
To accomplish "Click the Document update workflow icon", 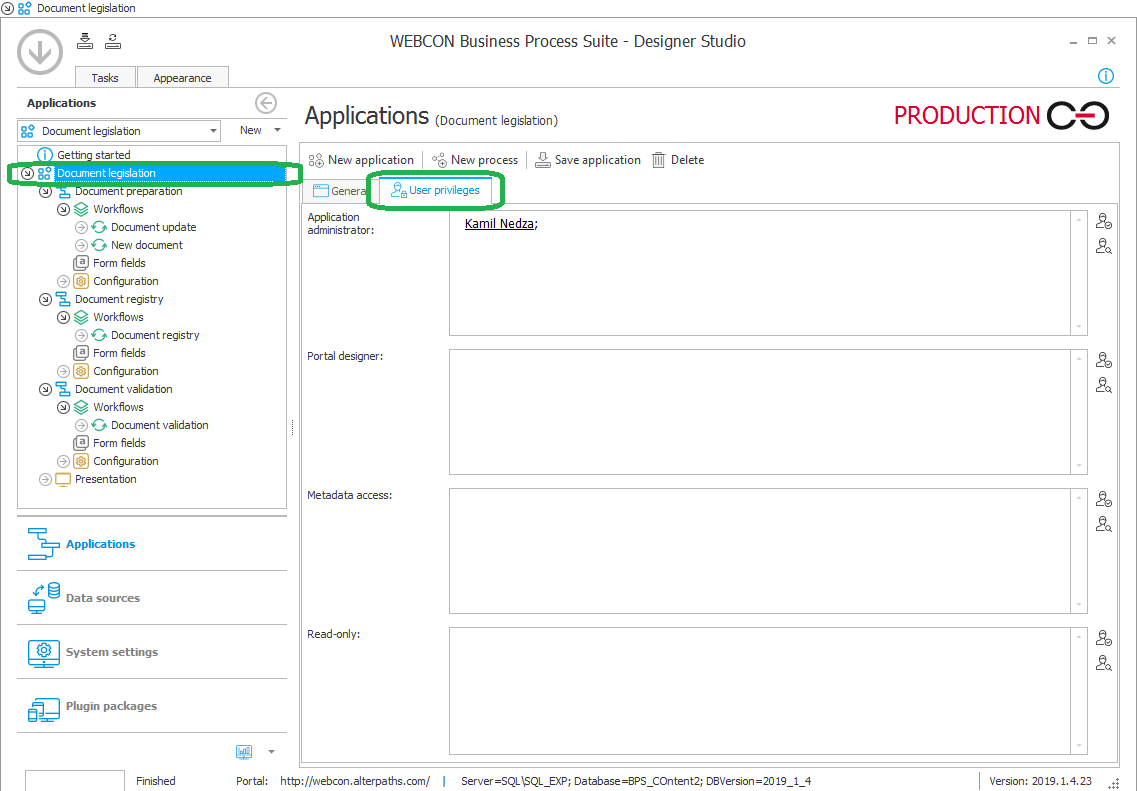I will (99, 227).
